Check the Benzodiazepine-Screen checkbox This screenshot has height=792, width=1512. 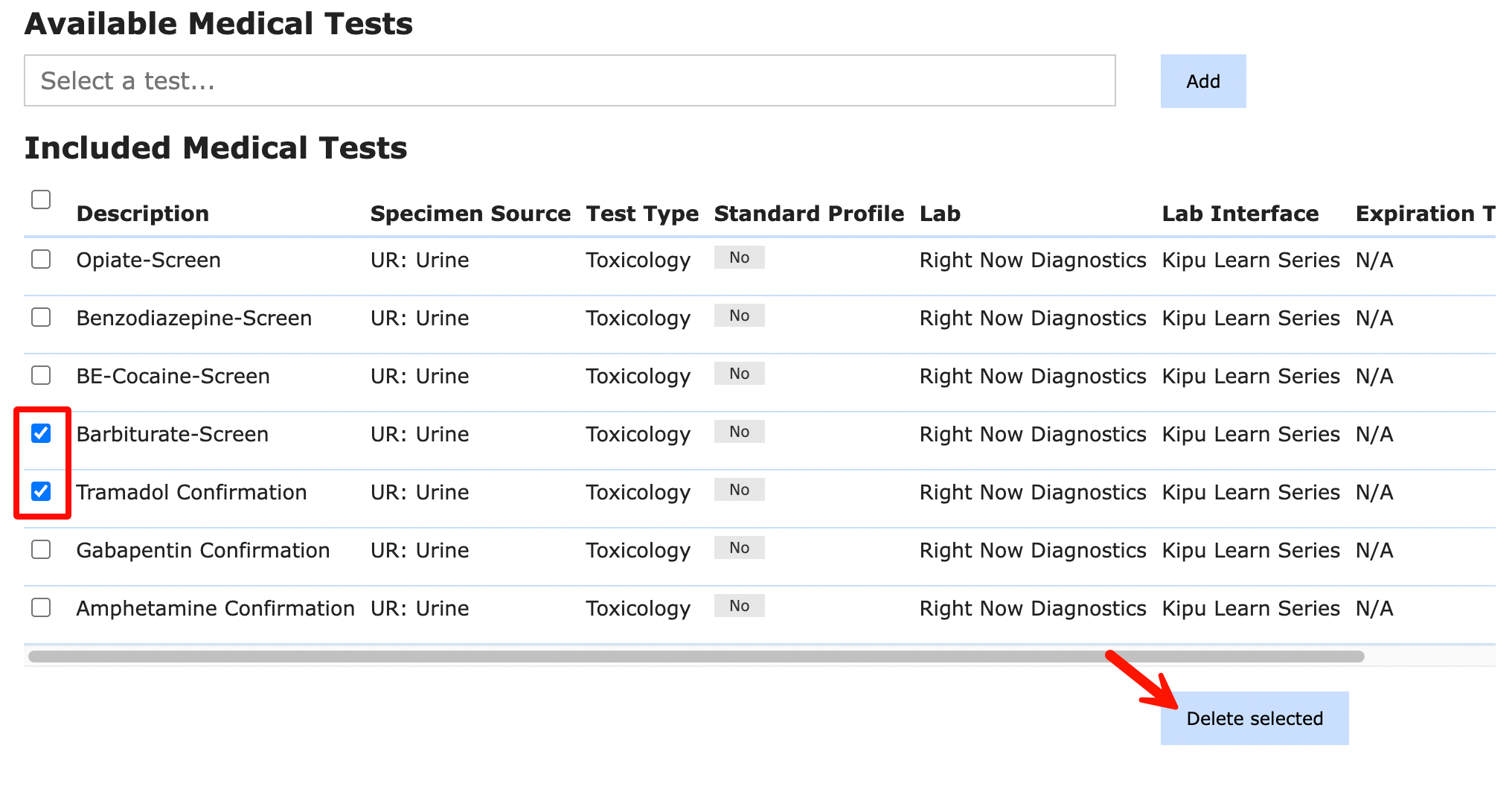click(41, 317)
